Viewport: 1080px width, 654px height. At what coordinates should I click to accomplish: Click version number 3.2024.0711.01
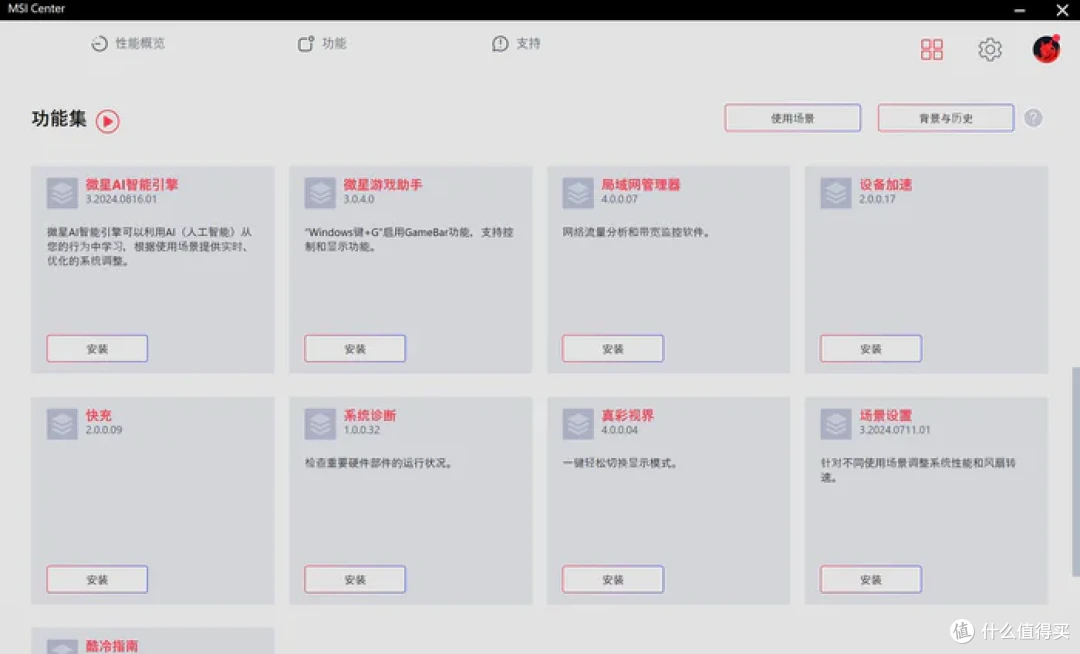895,430
